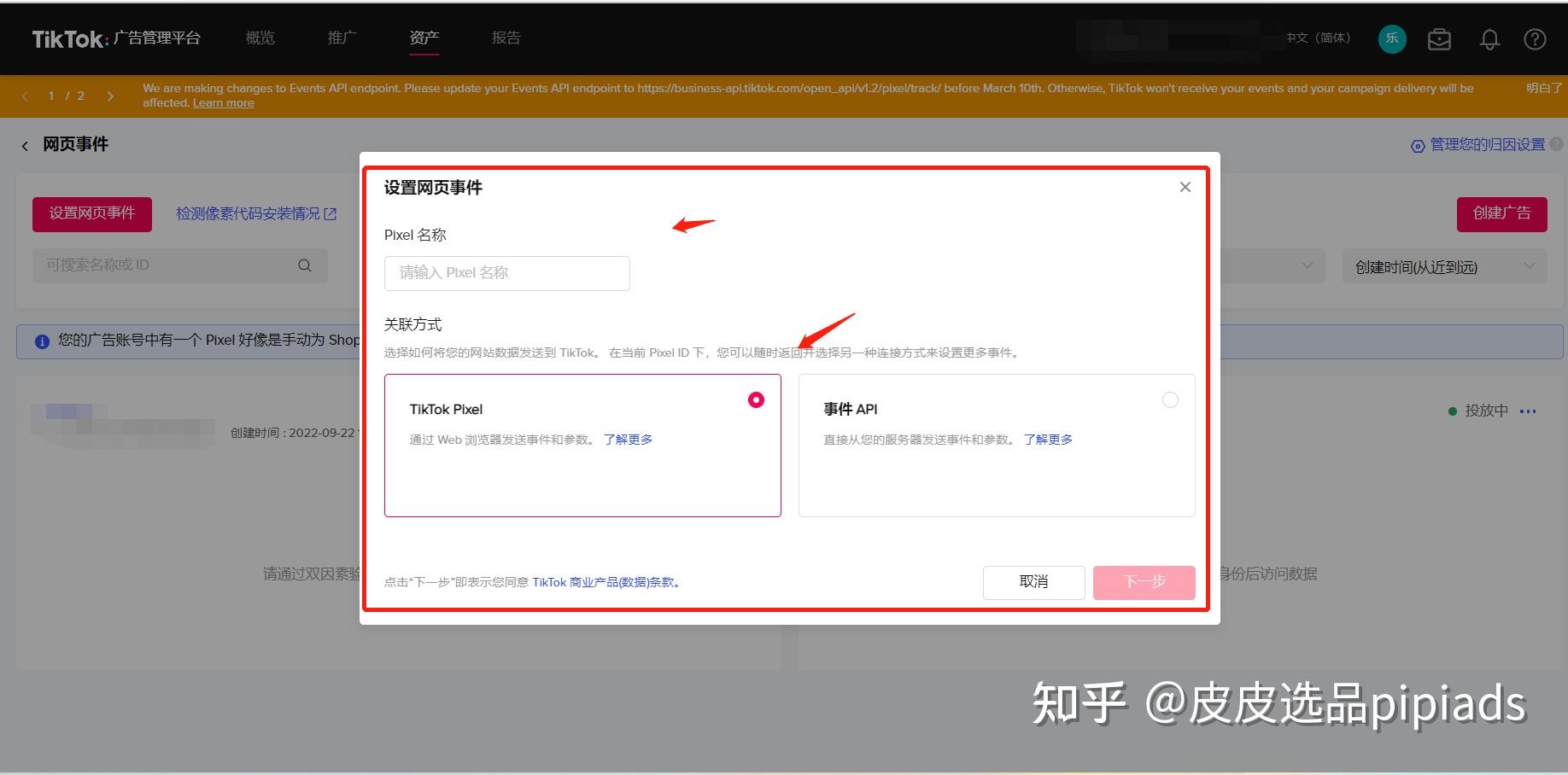This screenshot has height=775, width=1568.
Task: Click the 投放中 status text
Action: (1486, 411)
